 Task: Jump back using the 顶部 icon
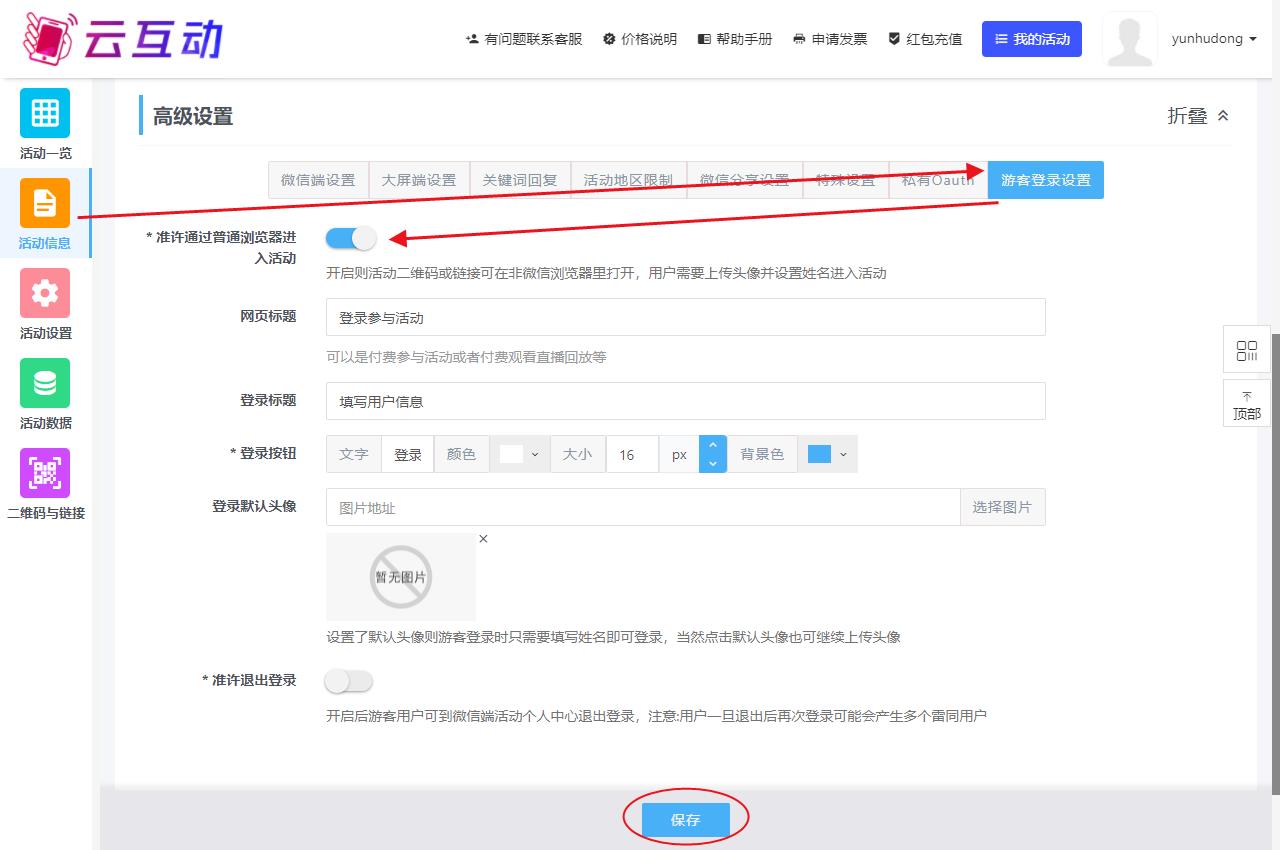1246,404
